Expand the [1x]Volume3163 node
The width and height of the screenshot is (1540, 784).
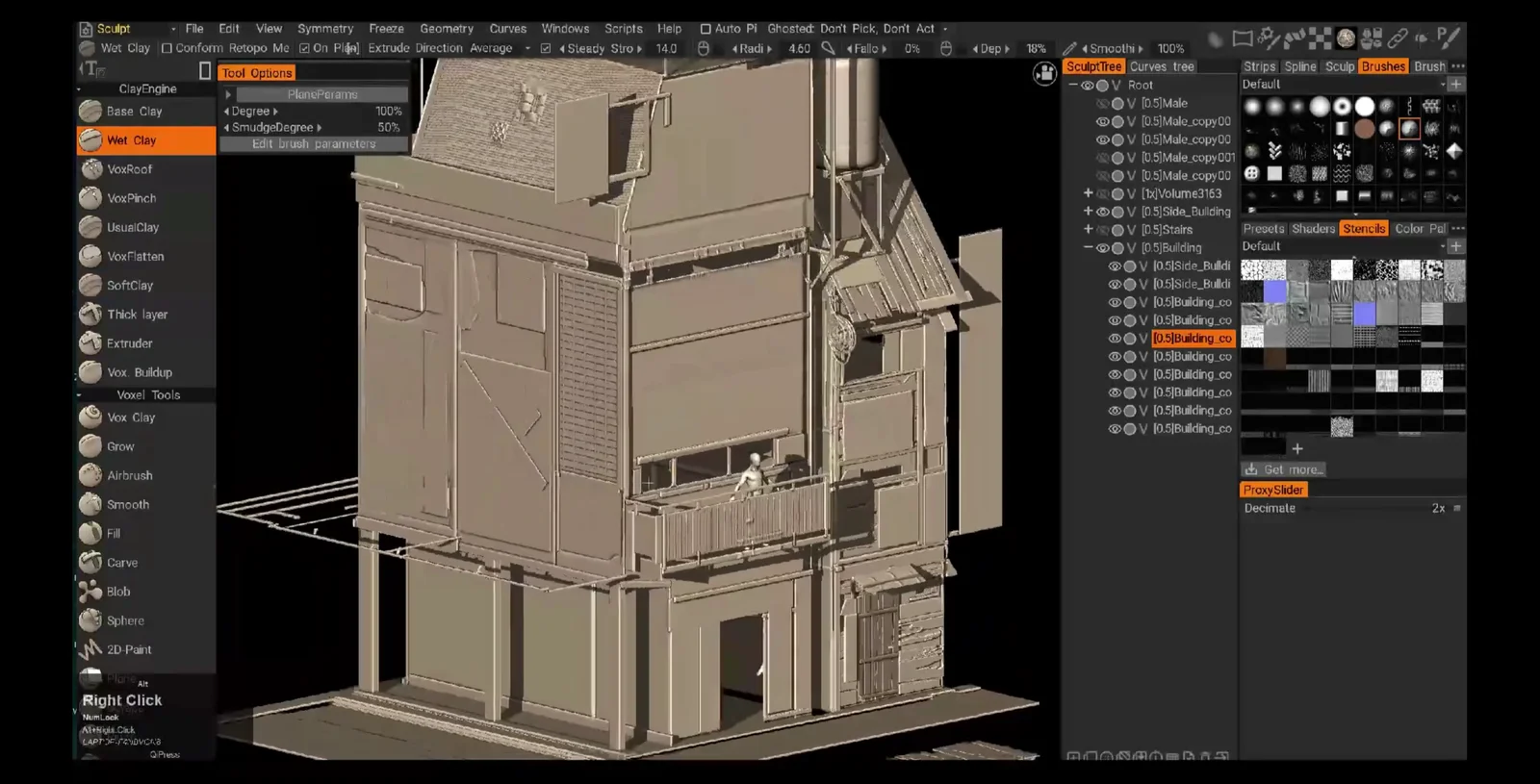coord(1089,193)
